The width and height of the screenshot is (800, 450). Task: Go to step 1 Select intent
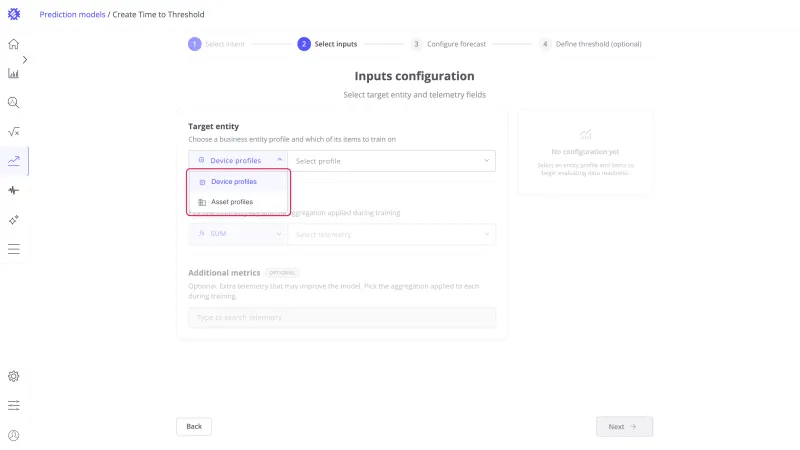tap(216, 44)
